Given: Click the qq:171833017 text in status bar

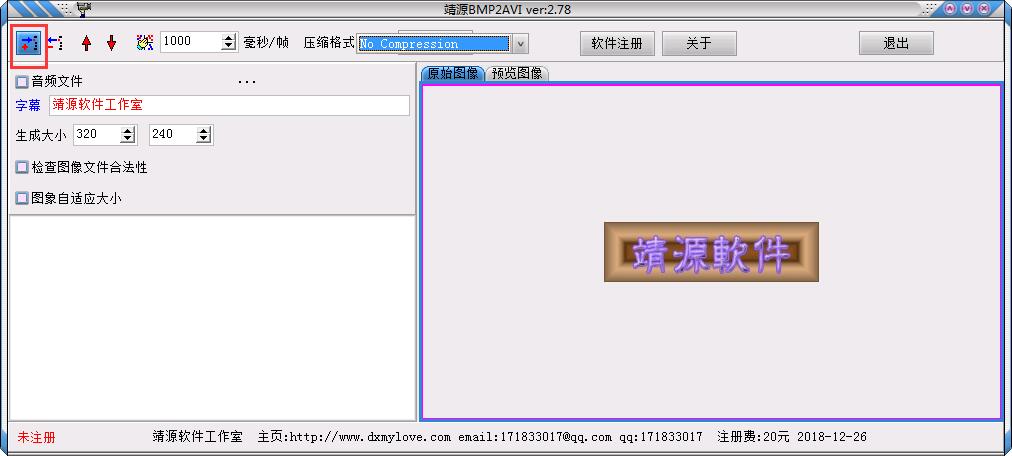Looking at the screenshot, I should 661,437.
